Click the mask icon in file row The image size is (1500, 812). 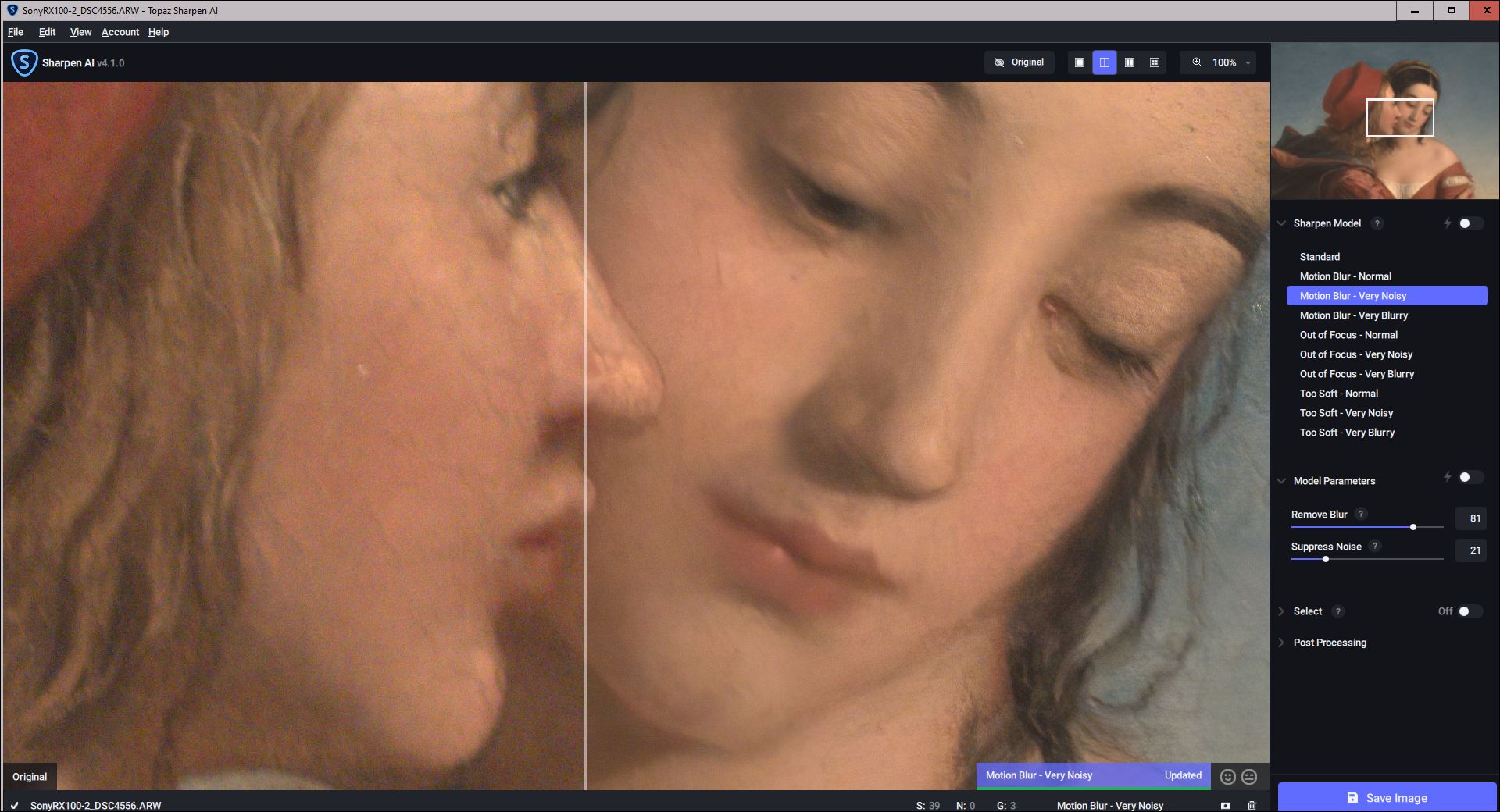click(x=1225, y=805)
